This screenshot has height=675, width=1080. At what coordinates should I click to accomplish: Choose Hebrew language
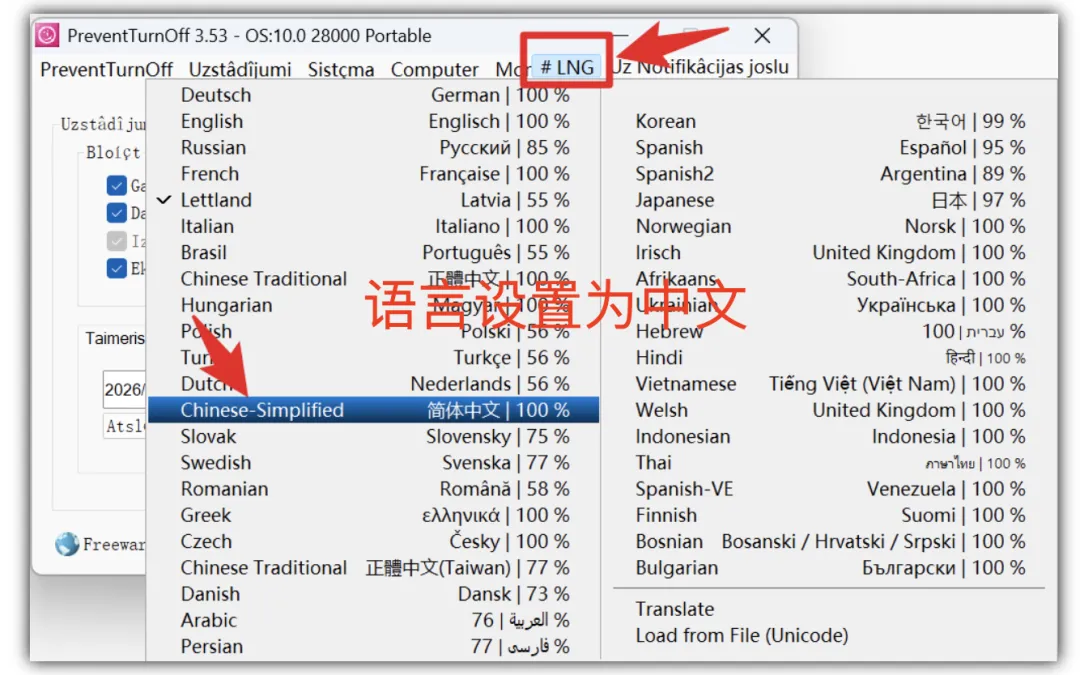pyautogui.click(x=829, y=331)
